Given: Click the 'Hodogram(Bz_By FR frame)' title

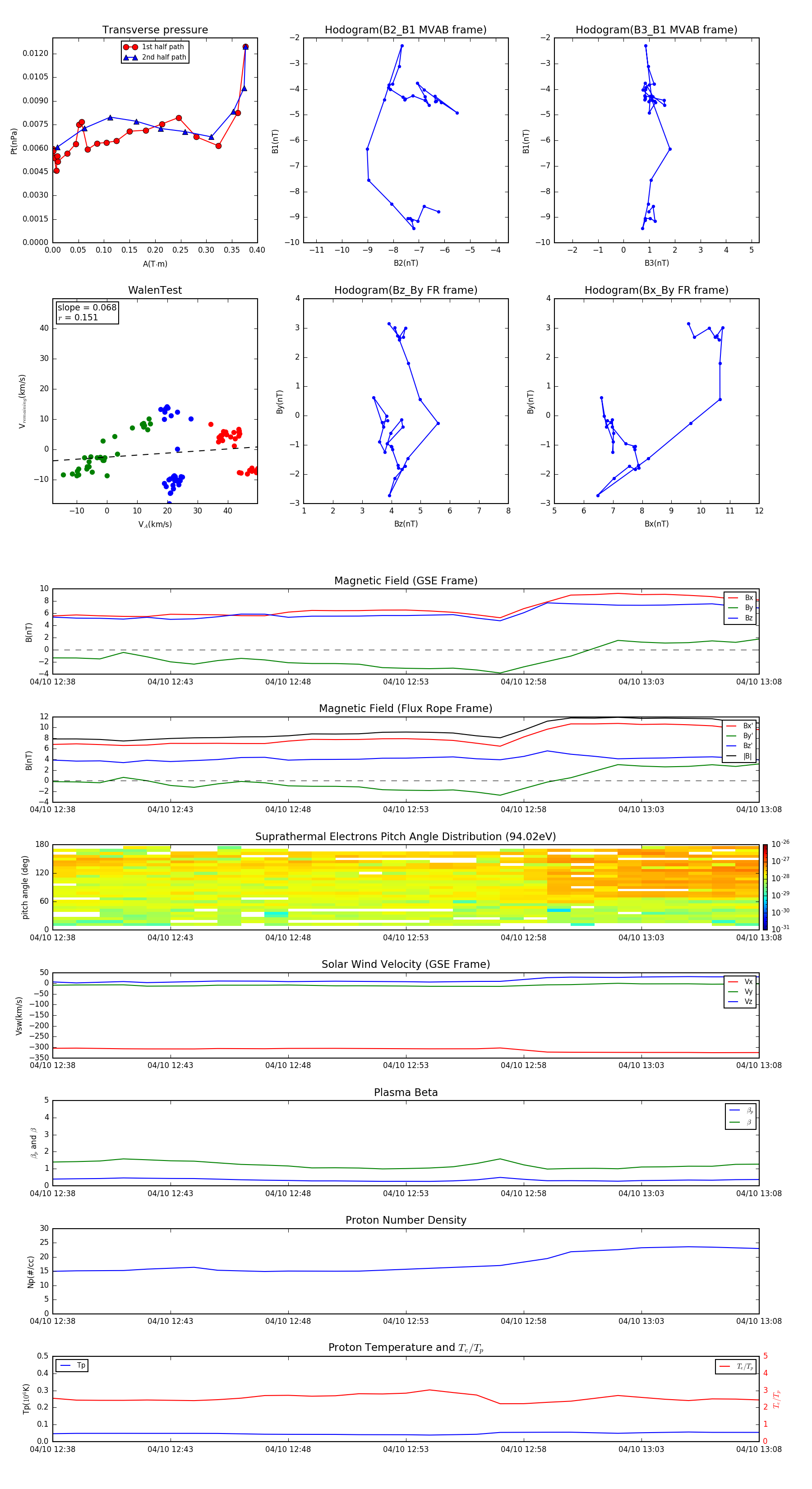Looking at the screenshot, I should click(406, 290).
